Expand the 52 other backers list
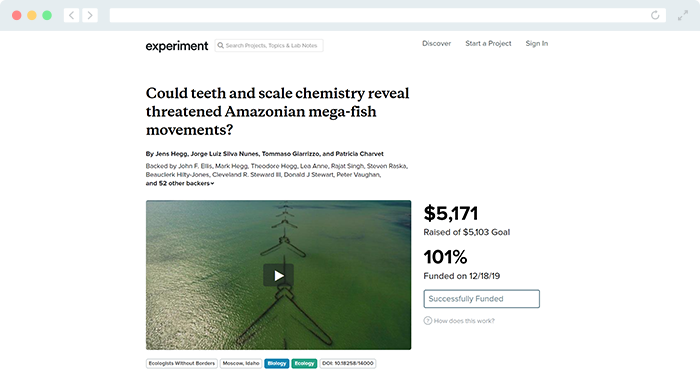The height and width of the screenshot is (375, 700). pyautogui.click(x=180, y=183)
